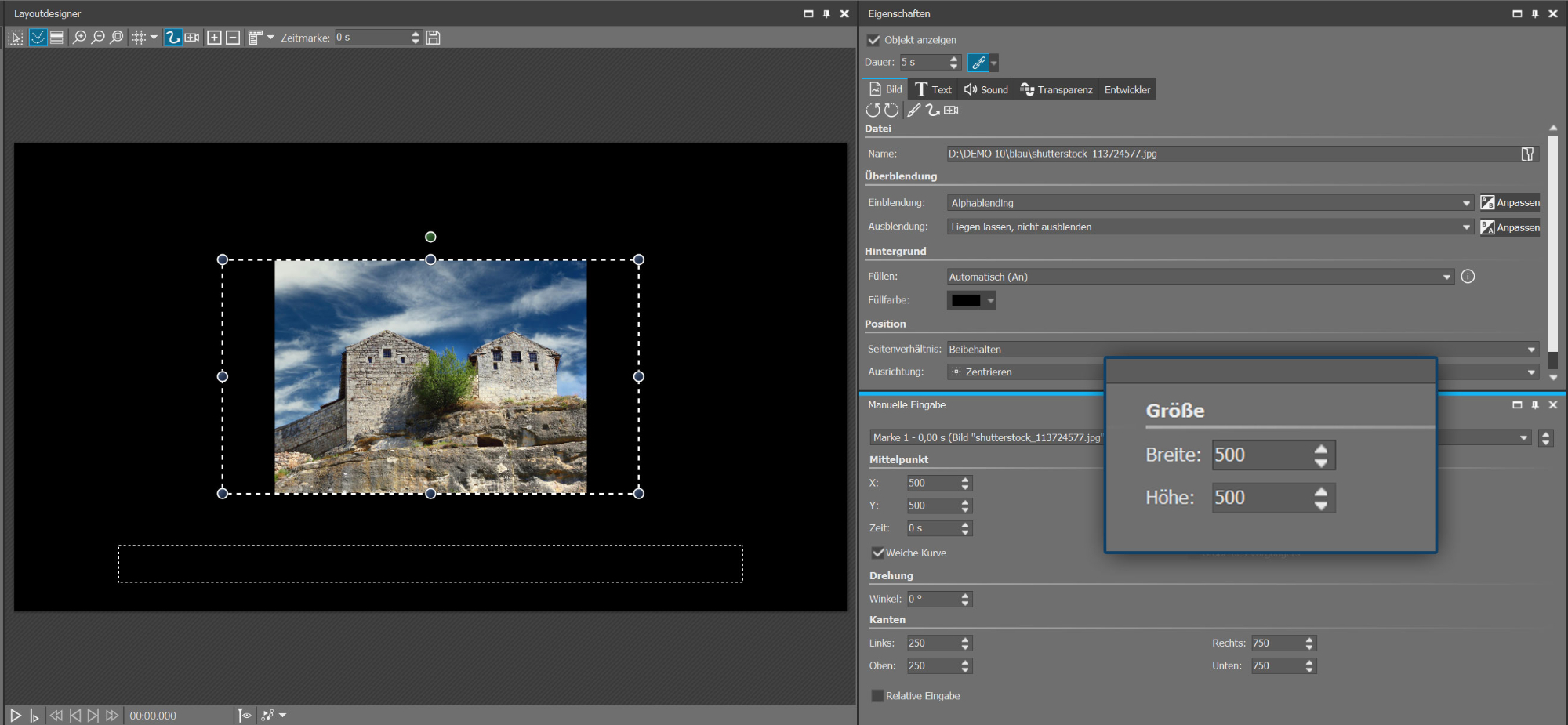The image size is (1568, 725).
Task: Click the save floppy disk icon
Action: pyautogui.click(x=433, y=38)
